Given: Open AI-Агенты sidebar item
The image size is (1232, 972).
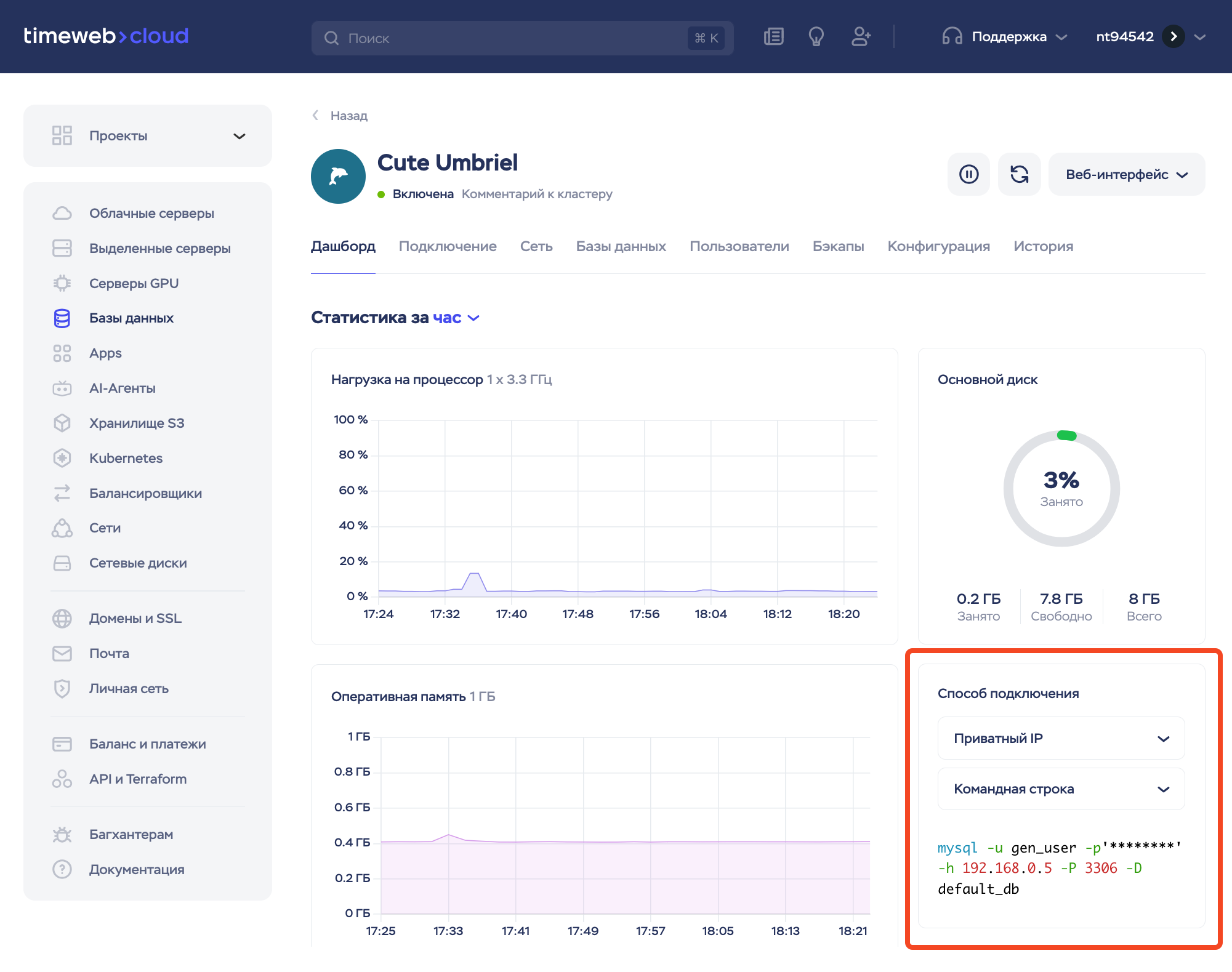Looking at the screenshot, I should point(122,388).
